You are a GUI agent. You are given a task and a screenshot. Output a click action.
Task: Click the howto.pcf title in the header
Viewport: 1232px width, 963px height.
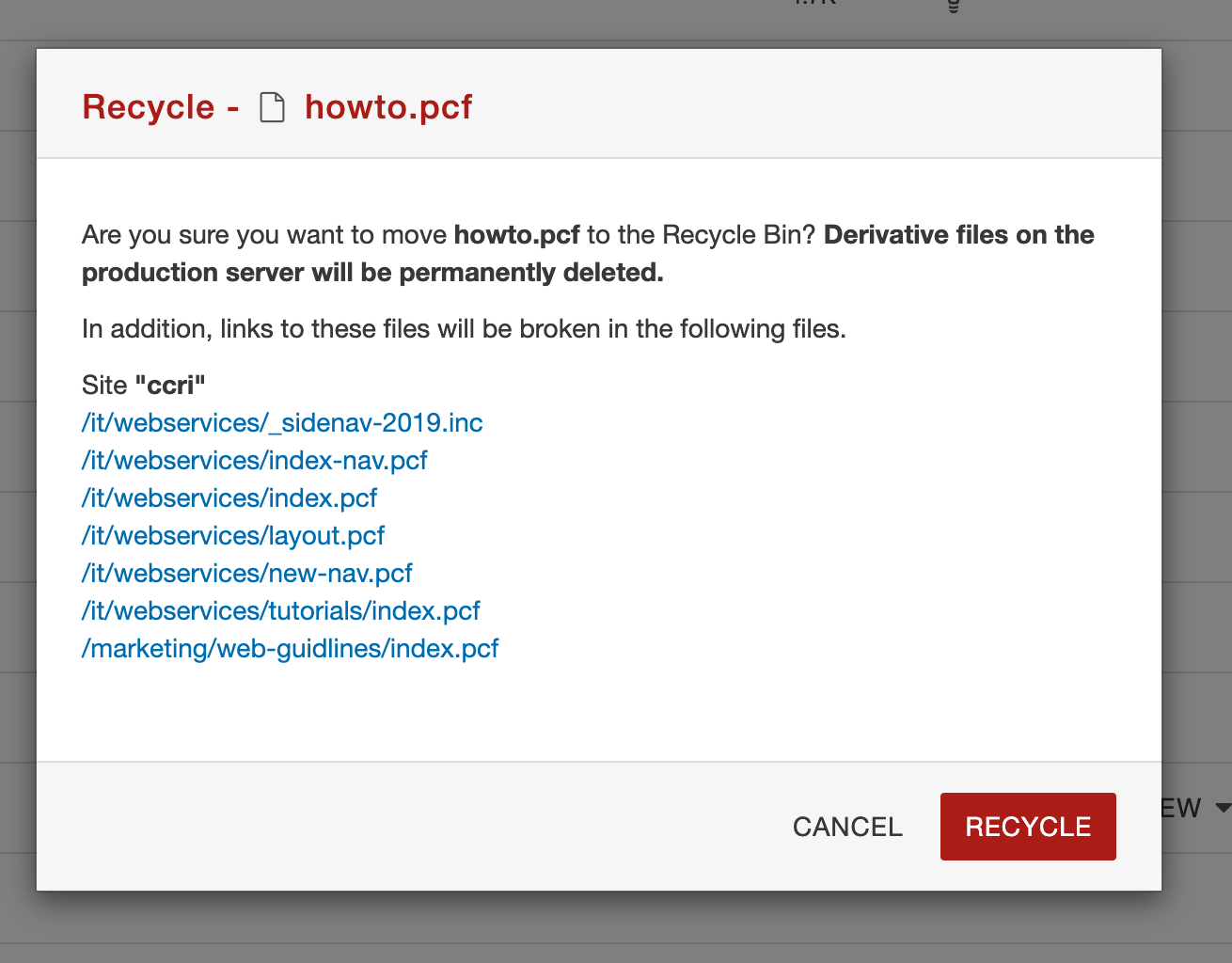pyautogui.click(x=388, y=107)
